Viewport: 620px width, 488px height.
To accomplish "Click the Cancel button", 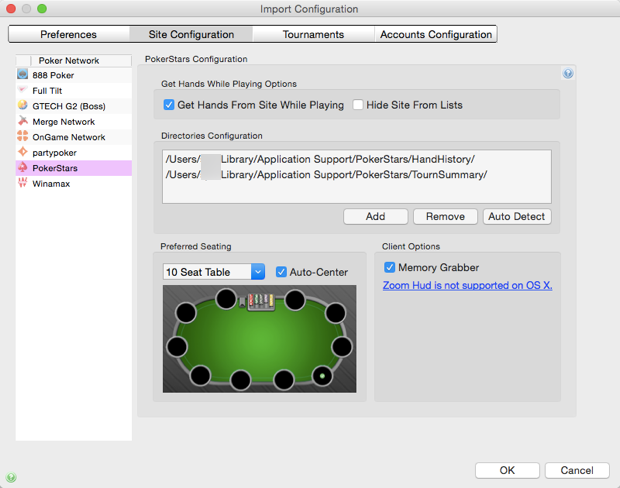I will coord(577,470).
